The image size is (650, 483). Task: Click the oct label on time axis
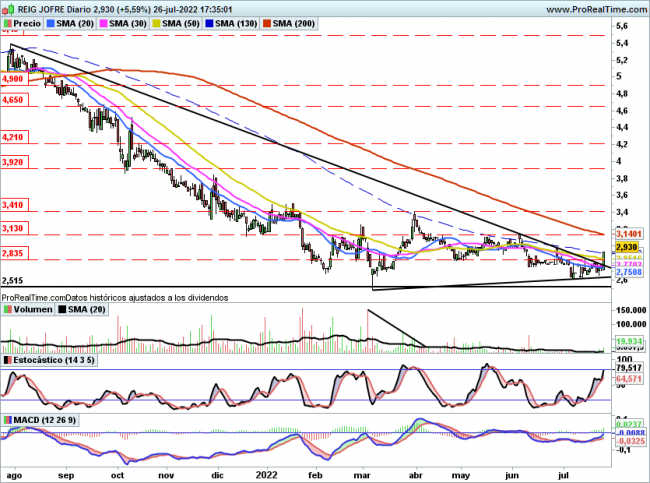coord(118,475)
